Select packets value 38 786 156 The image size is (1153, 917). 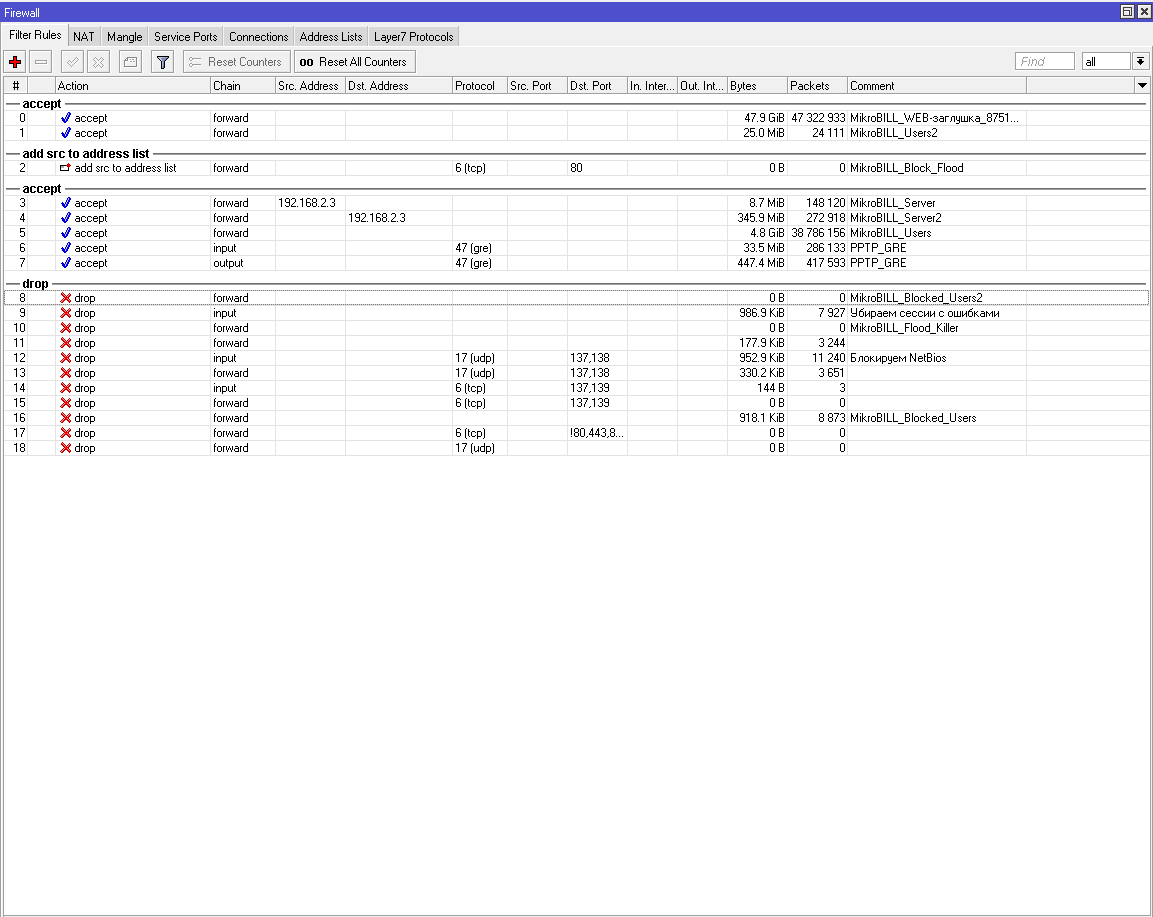[x=818, y=233]
